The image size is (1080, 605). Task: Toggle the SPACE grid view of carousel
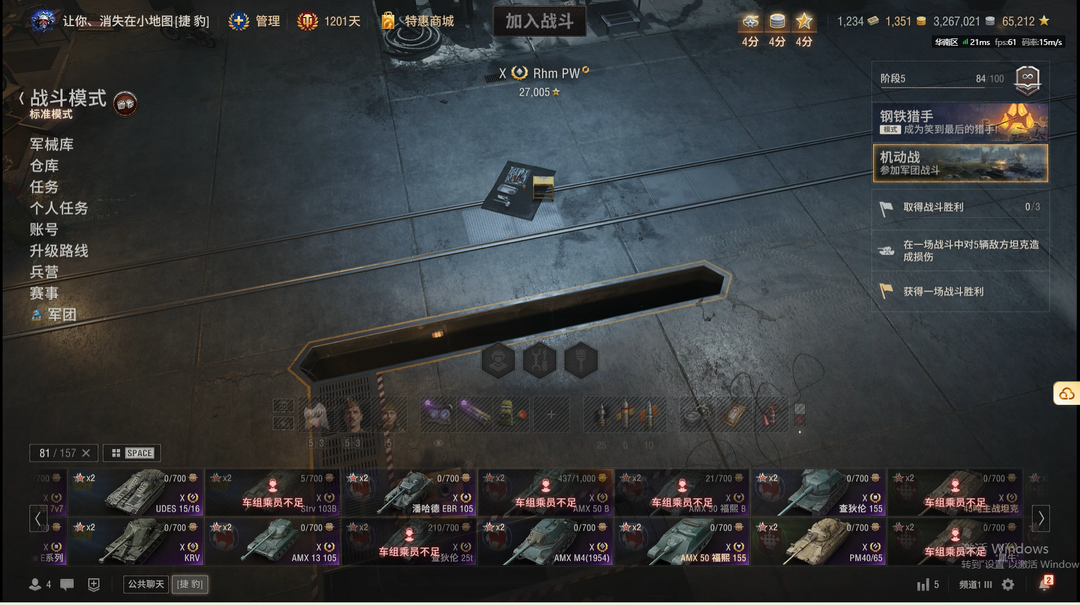pyautogui.click(x=132, y=453)
